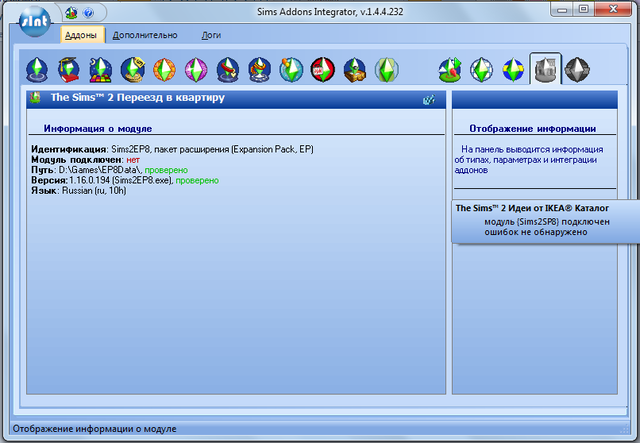
Task: Select the plumbob on blue-yellow circle icon
Action: (514, 69)
